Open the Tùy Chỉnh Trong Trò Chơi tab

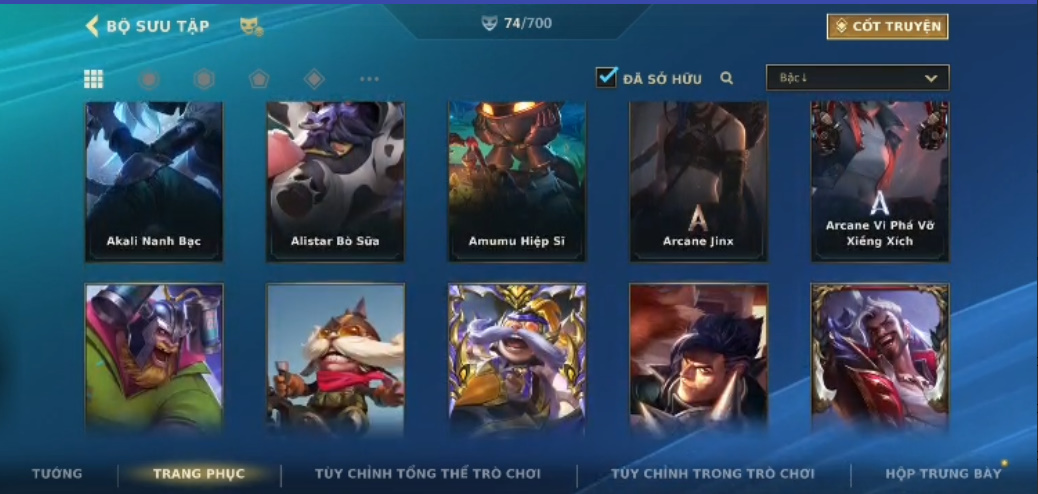pos(712,473)
